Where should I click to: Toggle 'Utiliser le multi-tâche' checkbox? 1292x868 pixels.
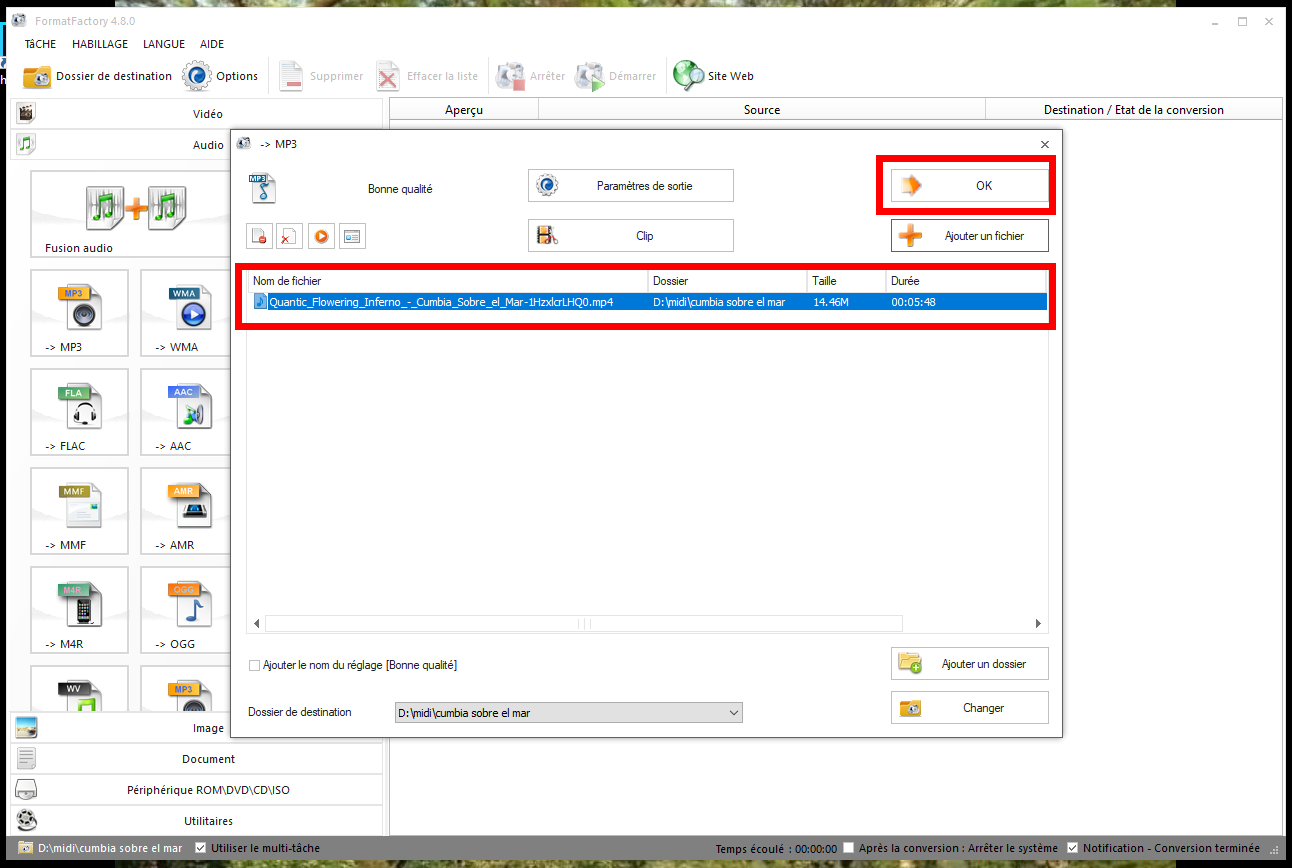(201, 848)
